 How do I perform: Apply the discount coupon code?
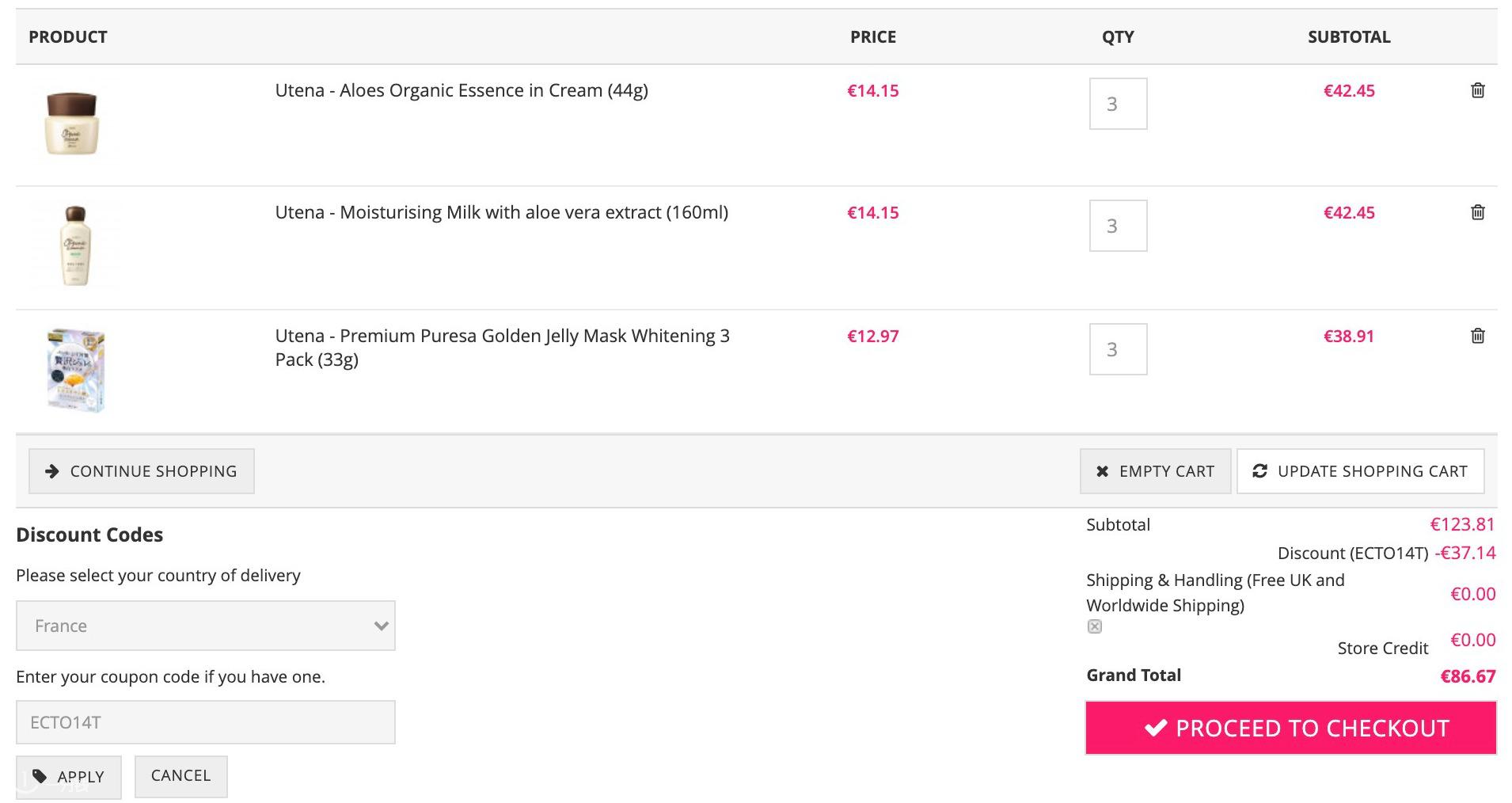pyautogui.click(x=69, y=777)
